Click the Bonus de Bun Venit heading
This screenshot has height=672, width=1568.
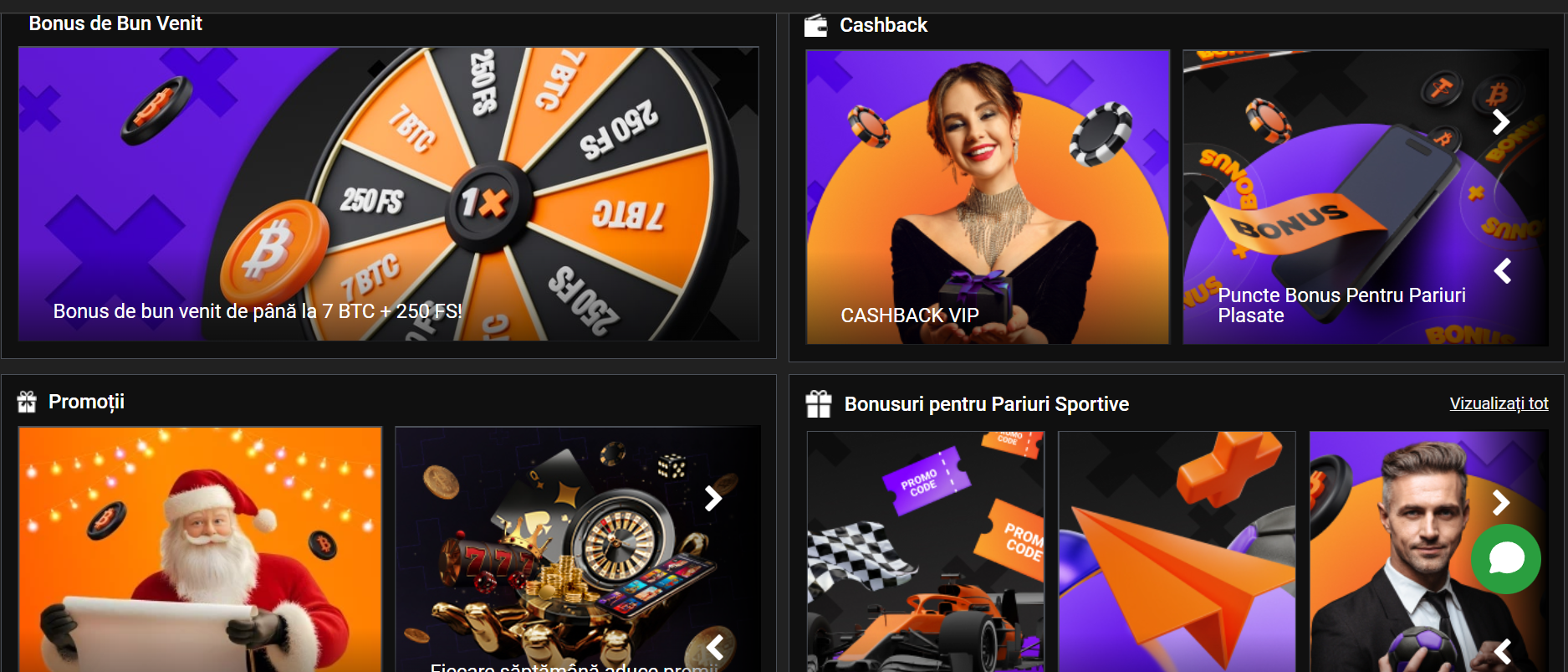[x=115, y=23]
